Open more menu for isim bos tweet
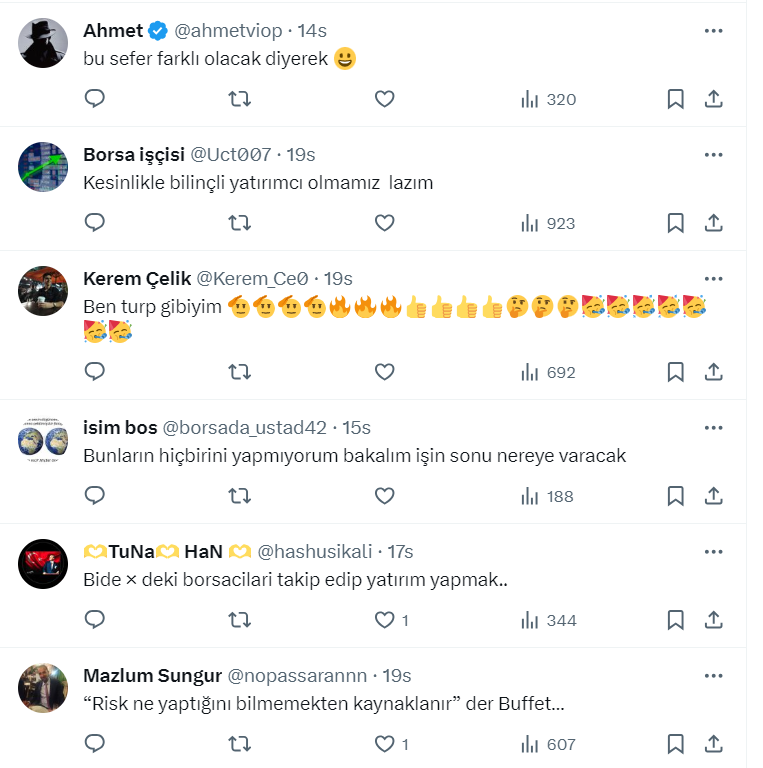Screen dimensions: 763x768 tap(713, 428)
